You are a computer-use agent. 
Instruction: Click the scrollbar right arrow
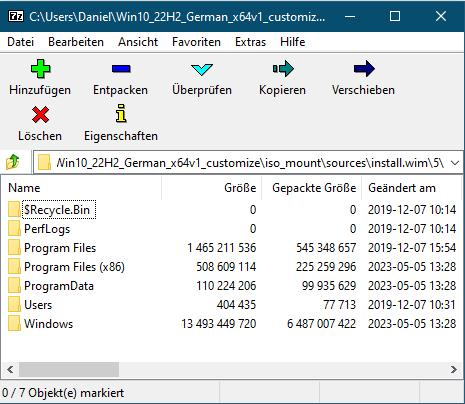click(x=454, y=369)
